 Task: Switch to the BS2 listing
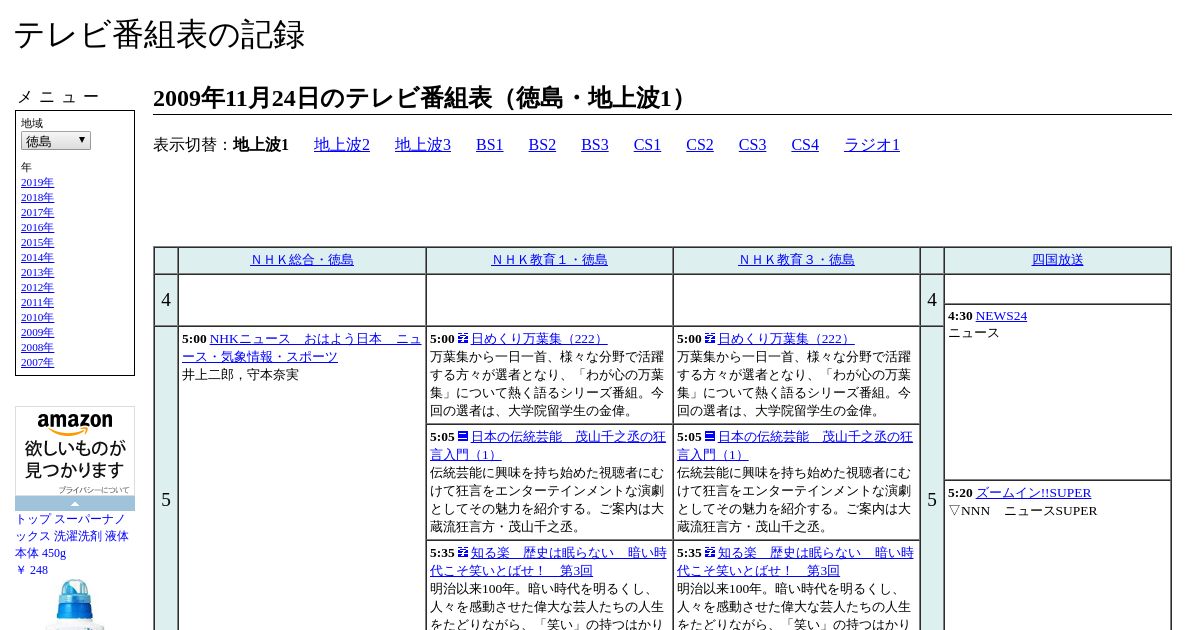(x=542, y=145)
